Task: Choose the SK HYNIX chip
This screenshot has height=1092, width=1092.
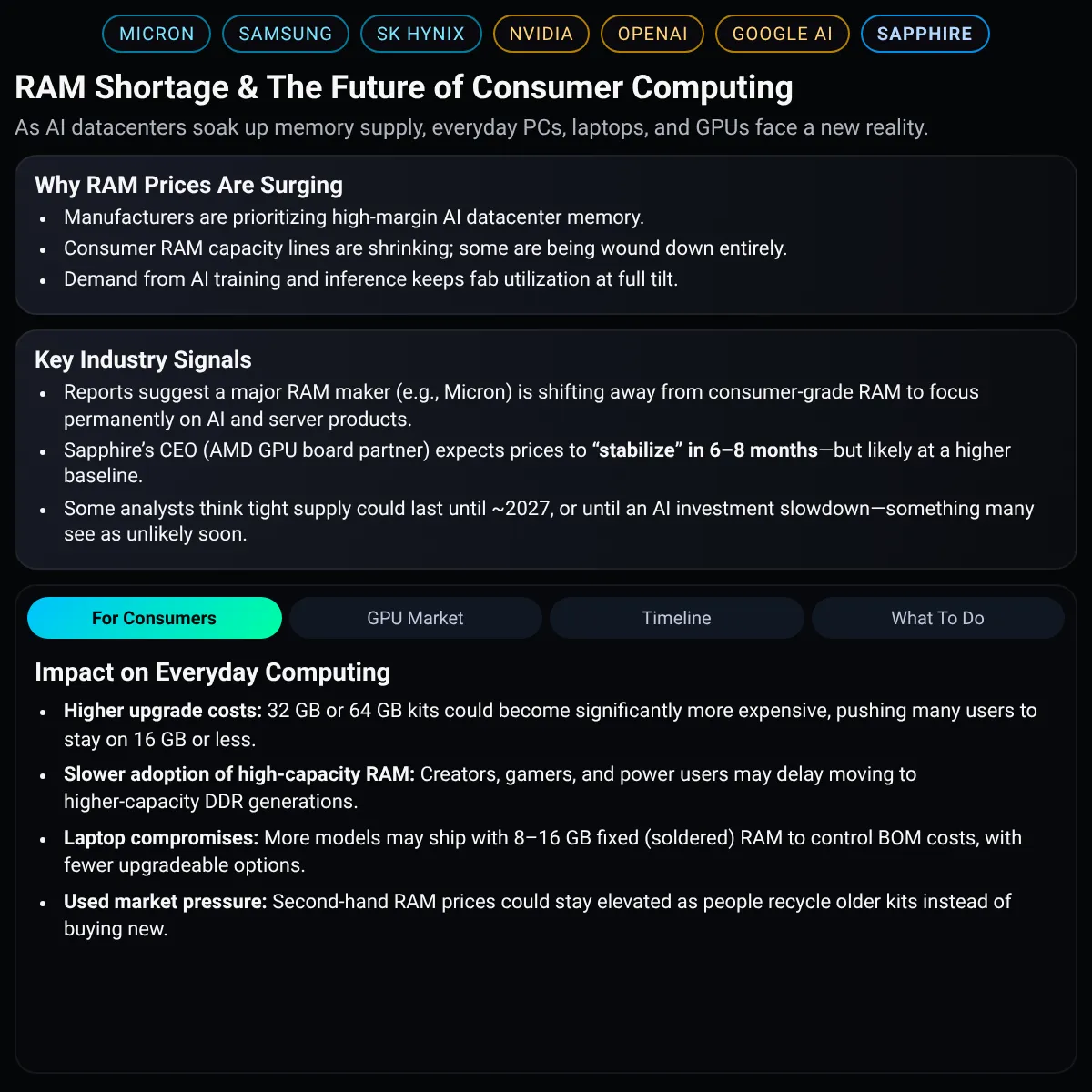Action: coord(420,34)
